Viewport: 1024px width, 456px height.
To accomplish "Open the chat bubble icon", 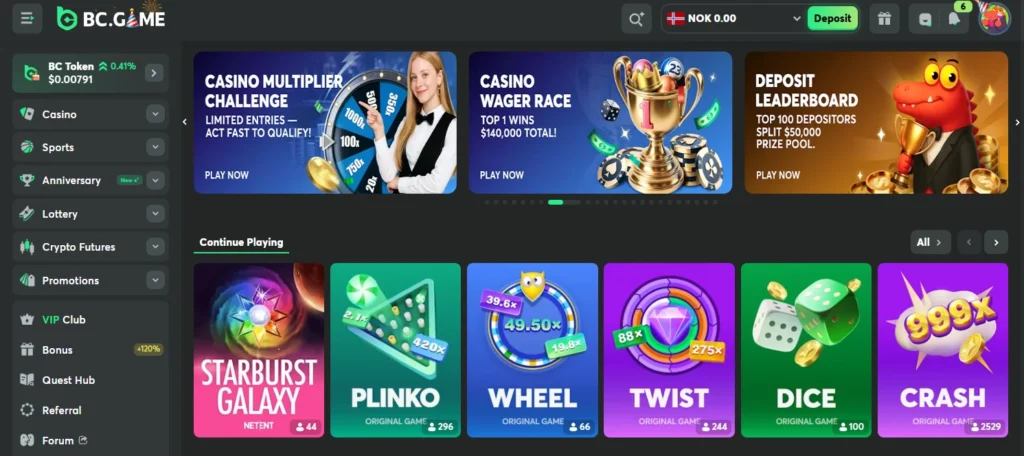I will point(925,19).
